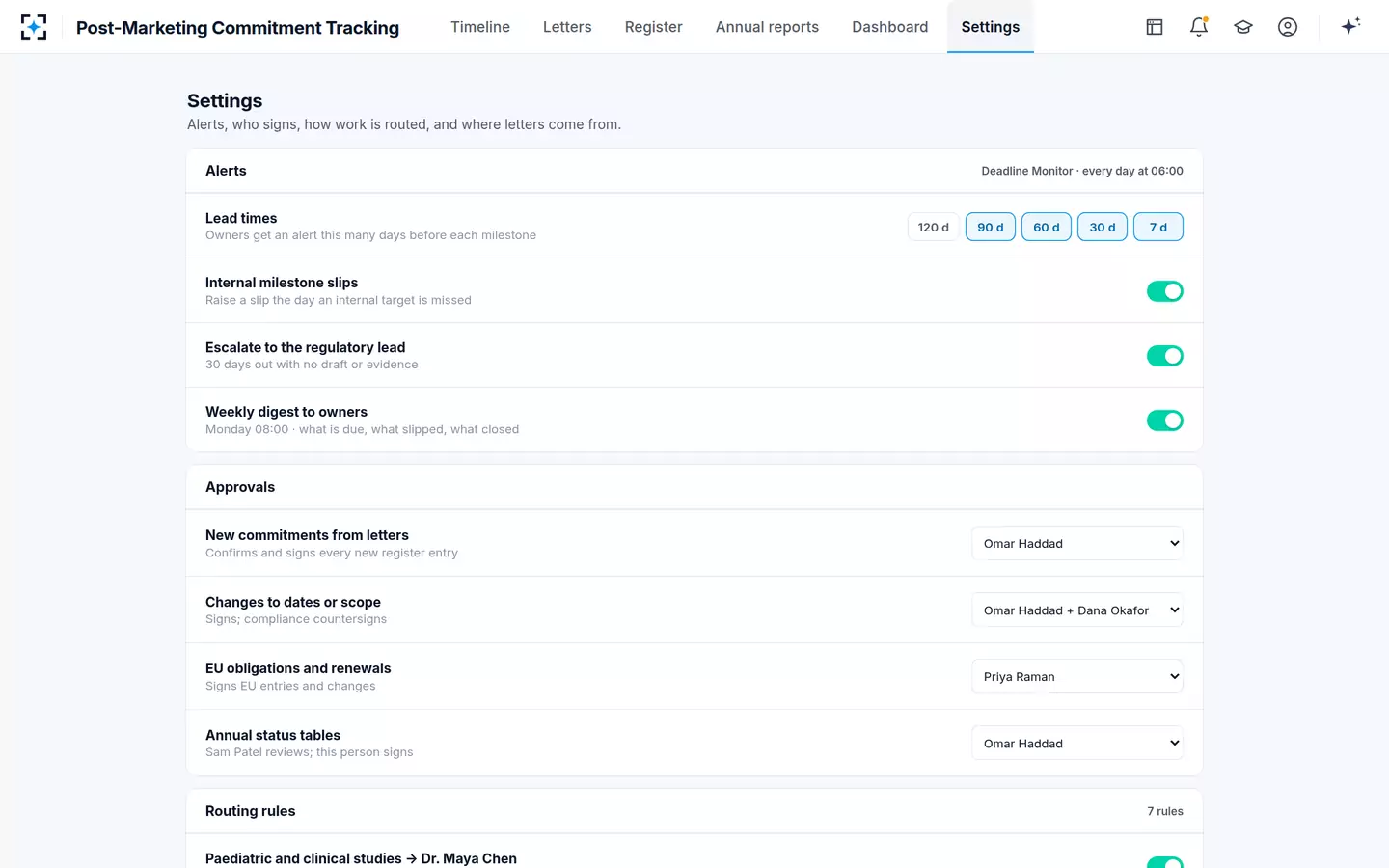1389x868 pixels.
Task: Open the layout panel icon
Action: (1155, 27)
